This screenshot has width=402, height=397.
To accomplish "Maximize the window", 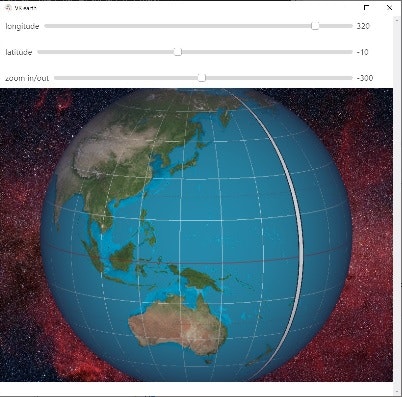I will tap(367, 7).
